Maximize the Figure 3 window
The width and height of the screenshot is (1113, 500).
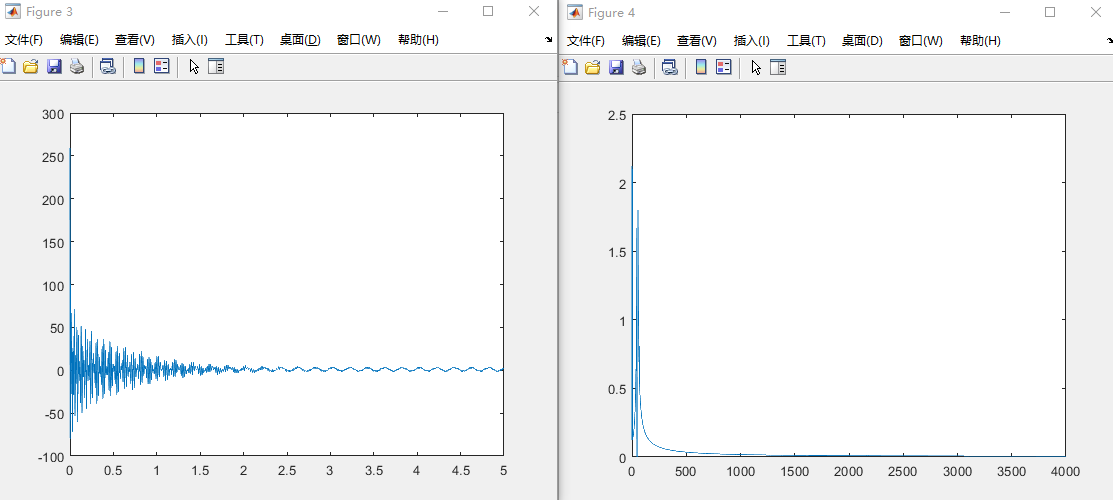(488, 12)
